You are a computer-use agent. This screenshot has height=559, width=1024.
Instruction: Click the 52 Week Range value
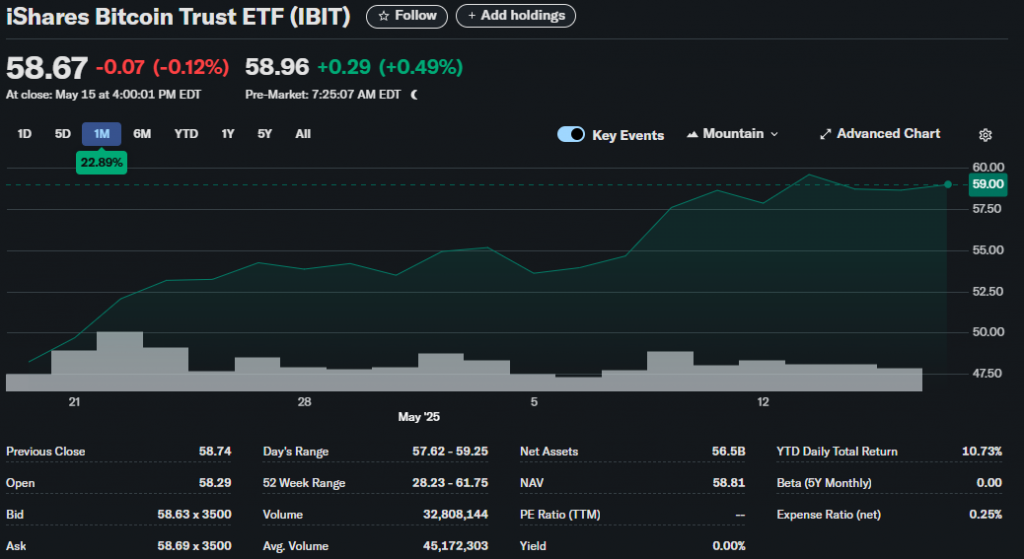pos(450,483)
